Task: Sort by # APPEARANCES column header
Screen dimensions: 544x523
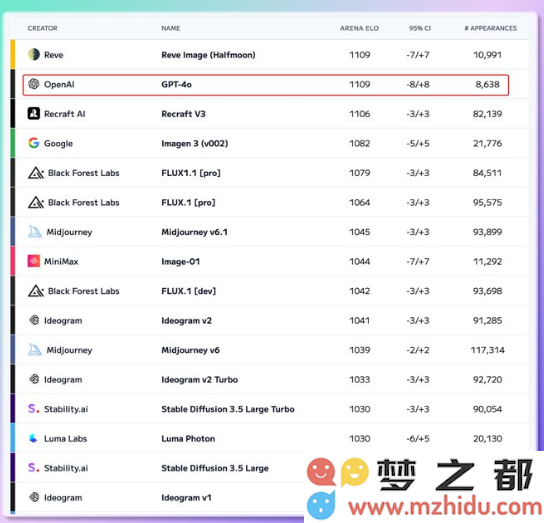Action: tap(491, 28)
